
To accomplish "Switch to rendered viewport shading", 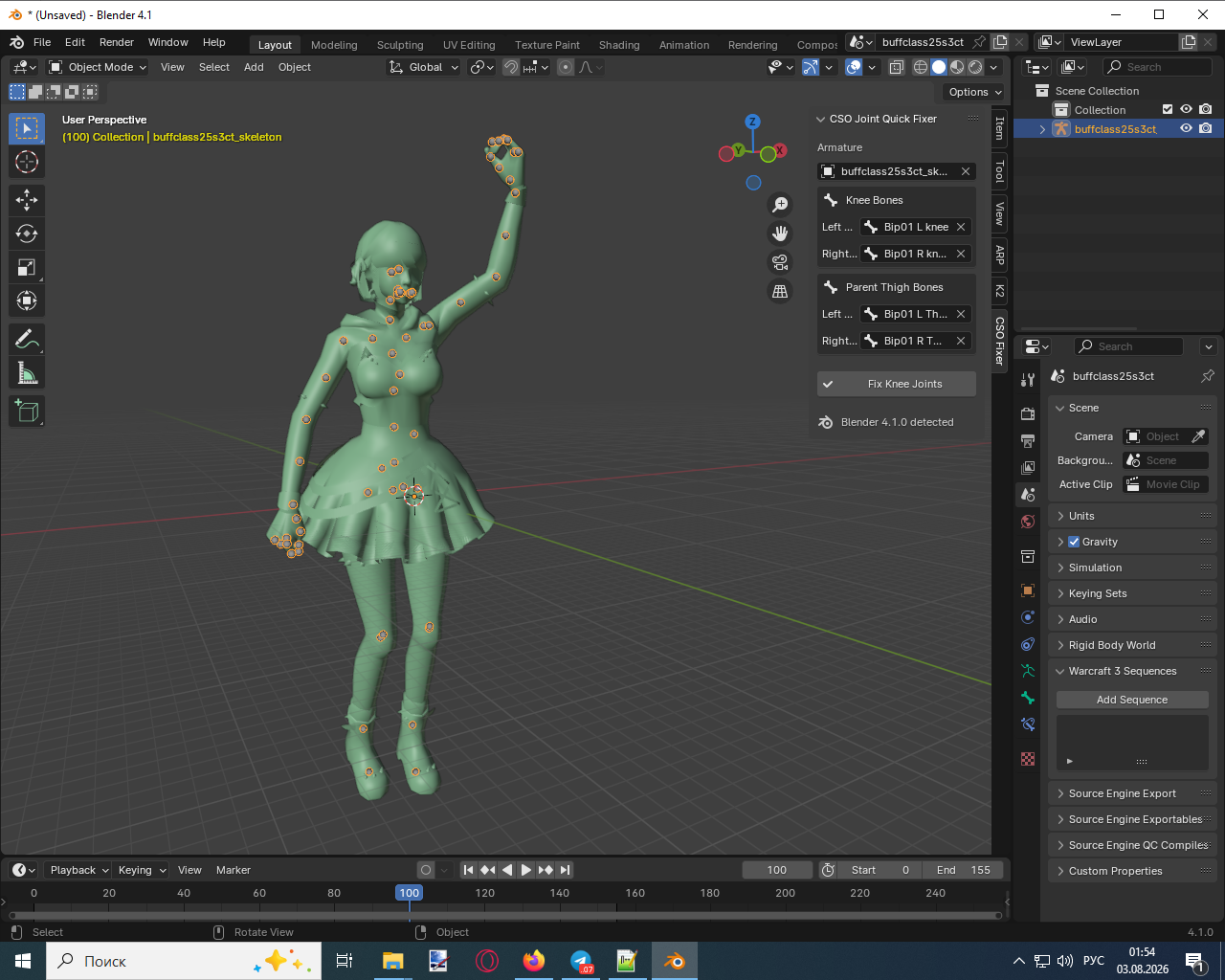I will (x=975, y=67).
